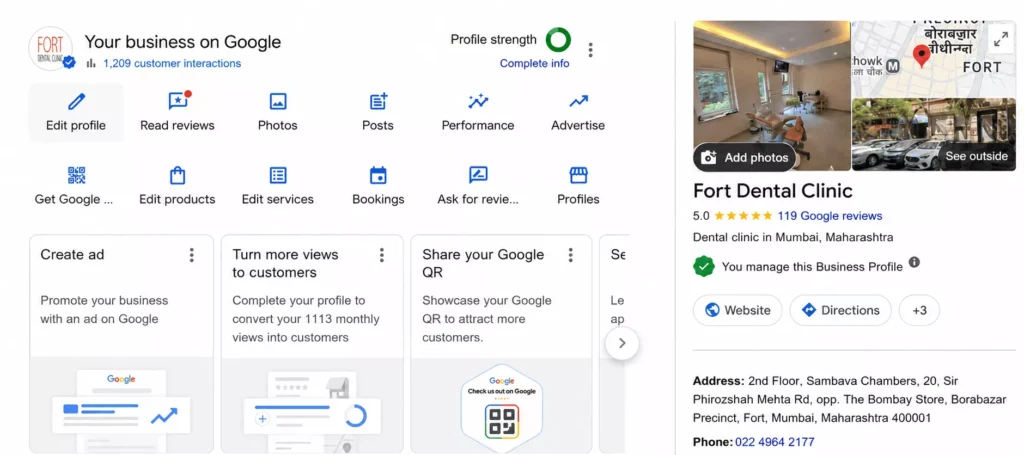
Task: Open Profiles storefront icon
Action: [578, 175]
